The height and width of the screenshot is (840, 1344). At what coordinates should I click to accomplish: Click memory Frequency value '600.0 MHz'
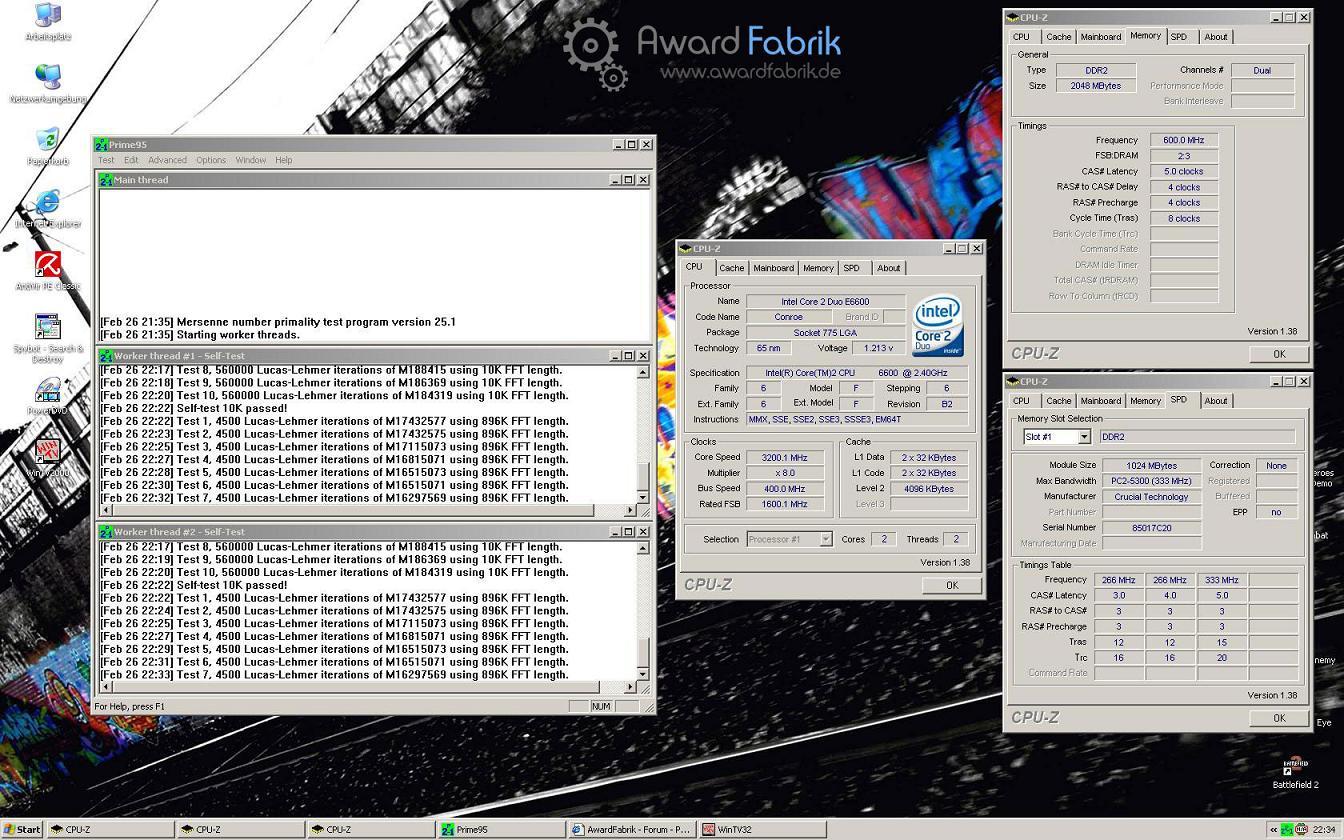point(1184,140)
